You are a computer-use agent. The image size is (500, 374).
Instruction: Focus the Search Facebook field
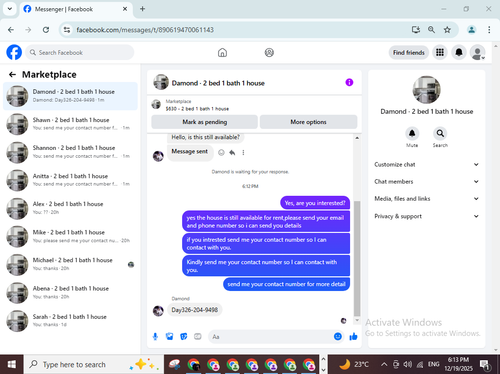pos(80,53)
